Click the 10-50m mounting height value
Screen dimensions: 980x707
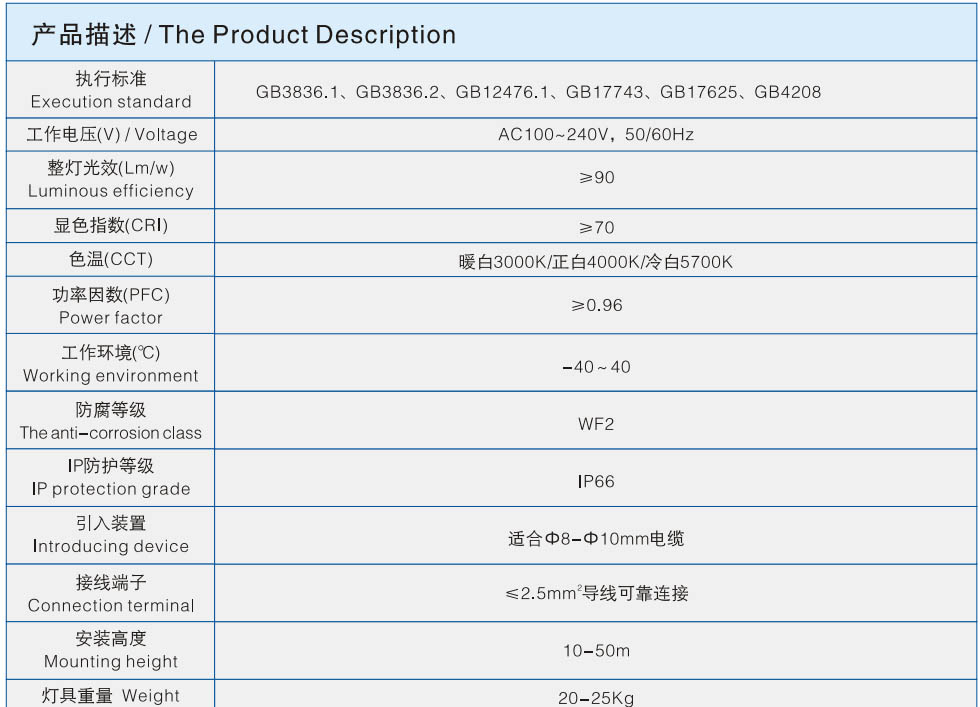pyautogui.click(x=596, y=651)
